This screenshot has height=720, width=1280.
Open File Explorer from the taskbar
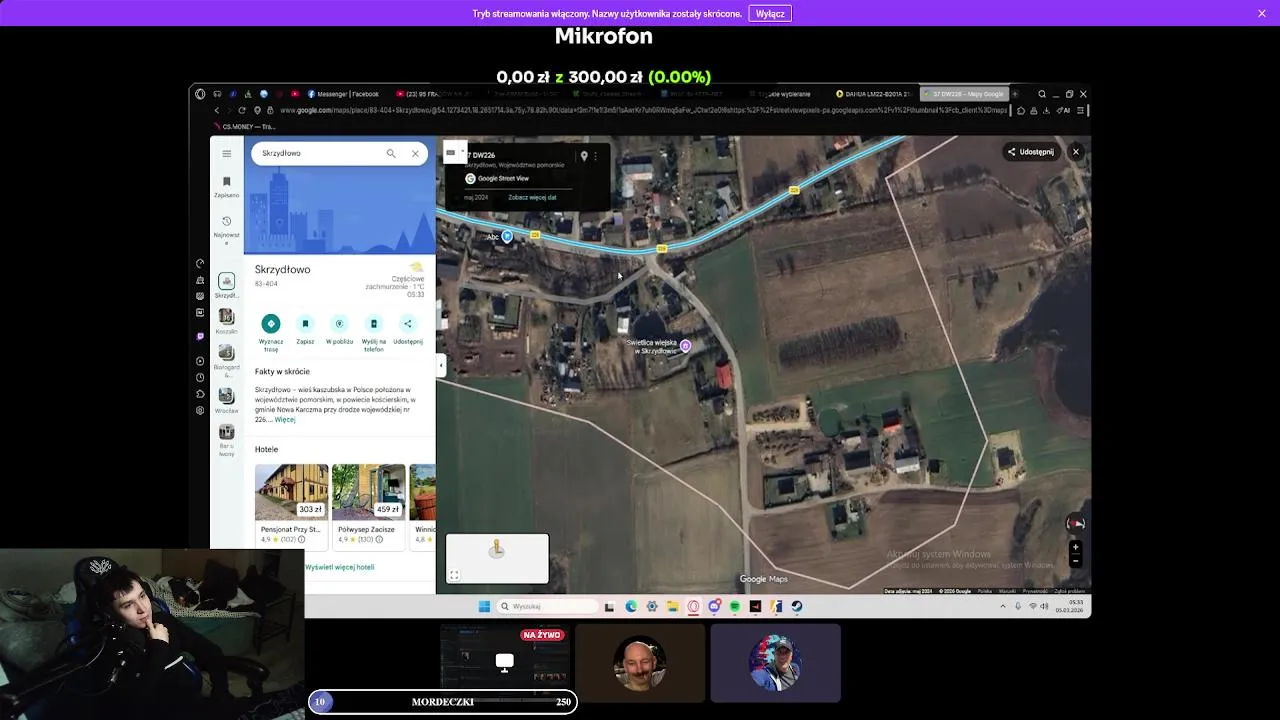pyautogui.click(x=673, y=606)
